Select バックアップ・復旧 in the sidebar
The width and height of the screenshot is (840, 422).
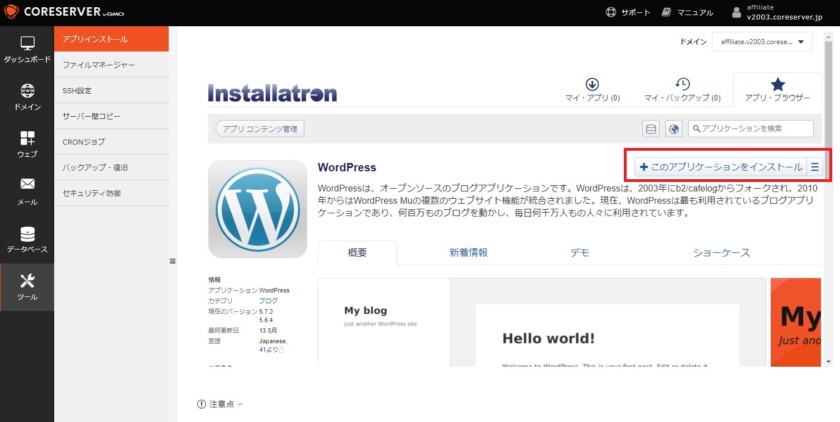pos(111,168)
